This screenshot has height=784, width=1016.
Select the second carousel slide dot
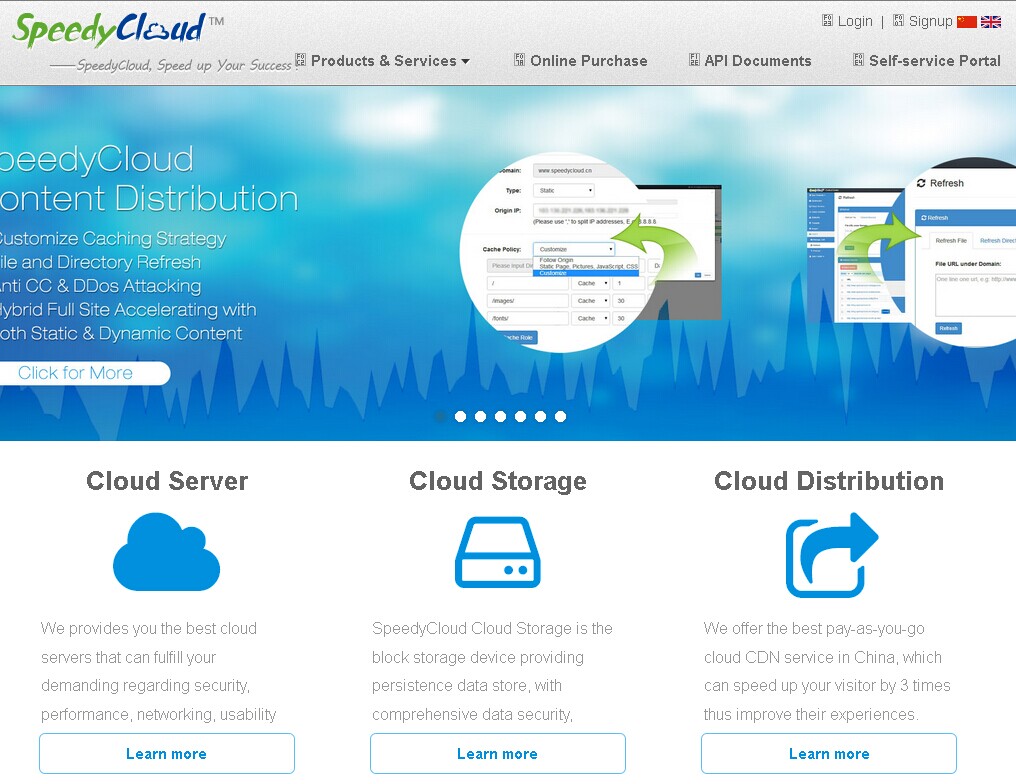[460, 417]
